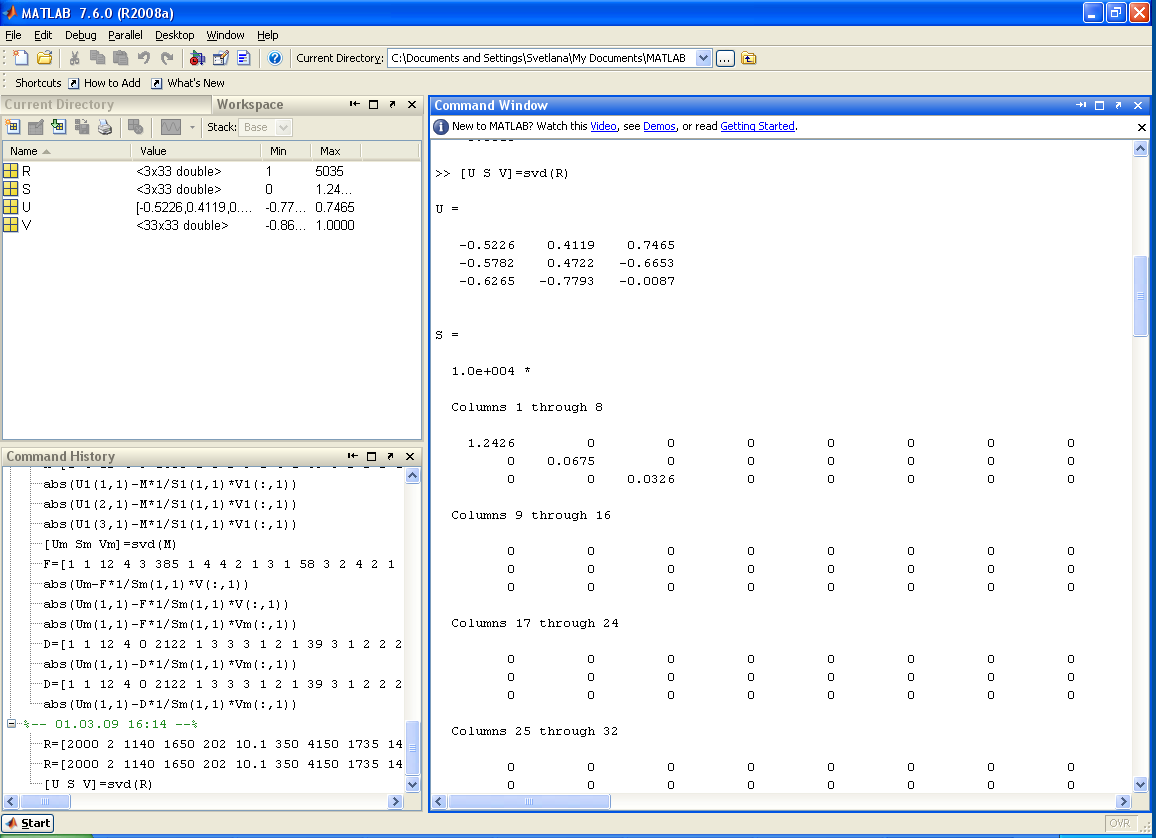1156x838 pixels.
Task: Click the plot selection wave icon
Action: tap(171, 127)
